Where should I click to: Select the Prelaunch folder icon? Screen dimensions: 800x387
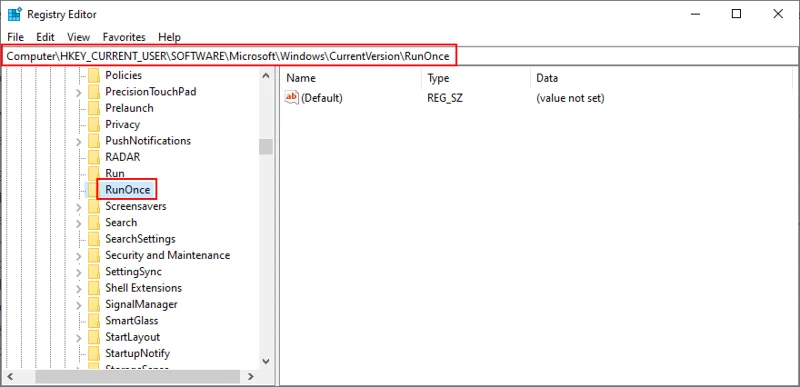(x=93, y=108)
